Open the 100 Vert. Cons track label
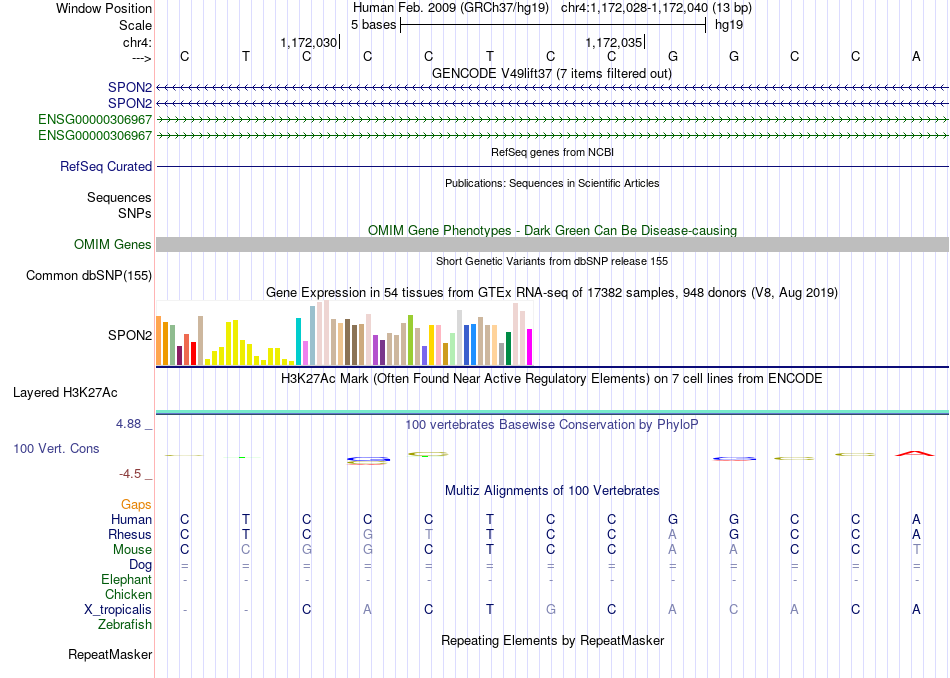This screenshot has height=678, width=950. 56,448
